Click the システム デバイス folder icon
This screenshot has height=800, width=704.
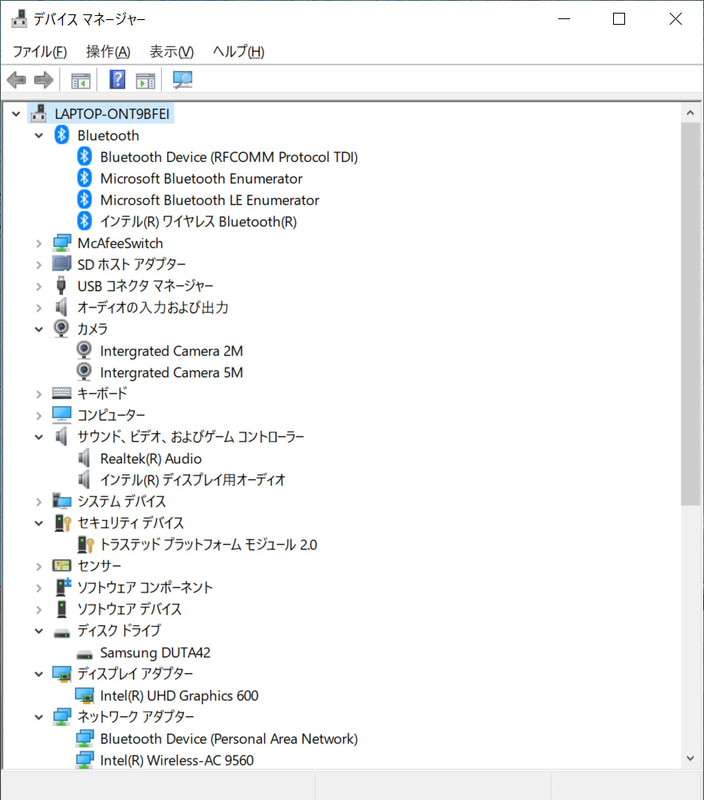(62, 501)
